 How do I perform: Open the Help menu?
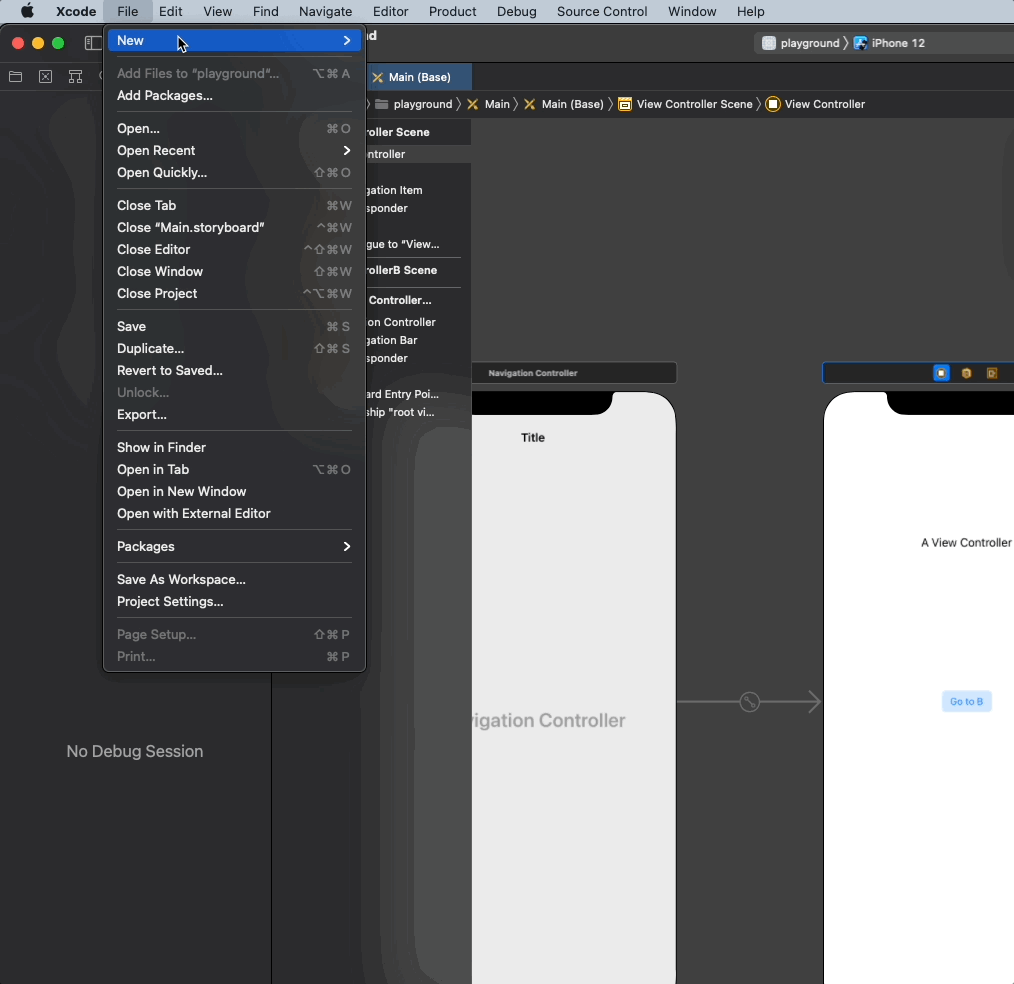click(x=750, y=12)
